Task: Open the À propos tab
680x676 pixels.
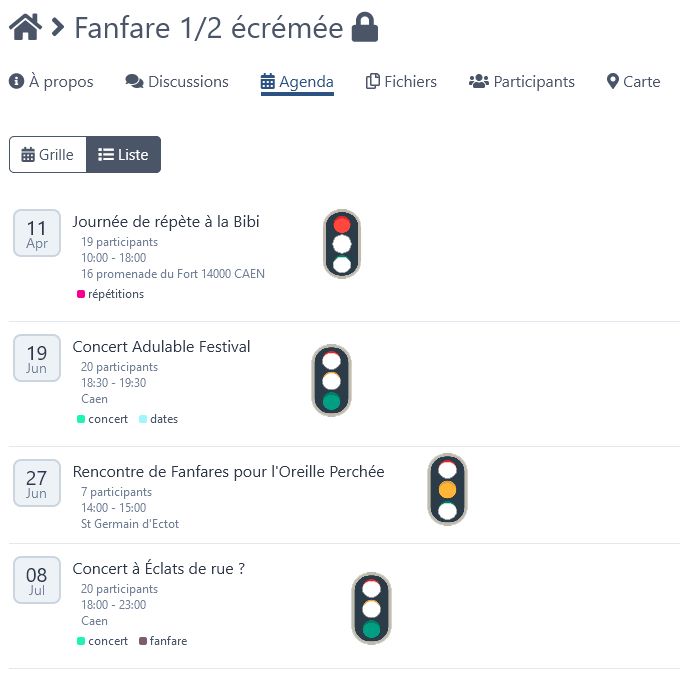Action: [51, 82]
